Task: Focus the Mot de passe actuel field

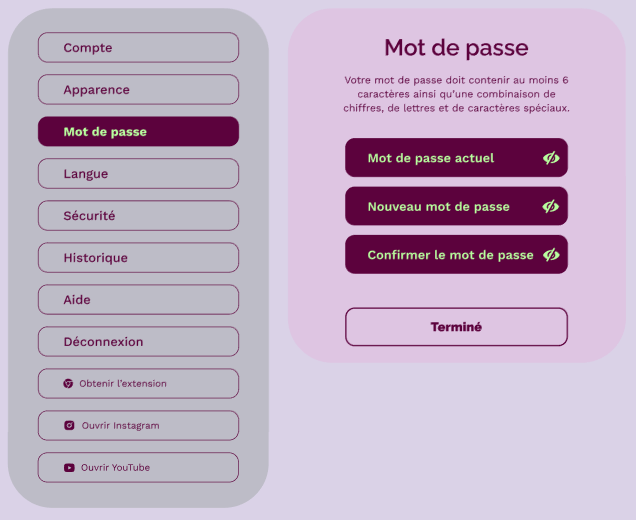Action: point(440,158)
